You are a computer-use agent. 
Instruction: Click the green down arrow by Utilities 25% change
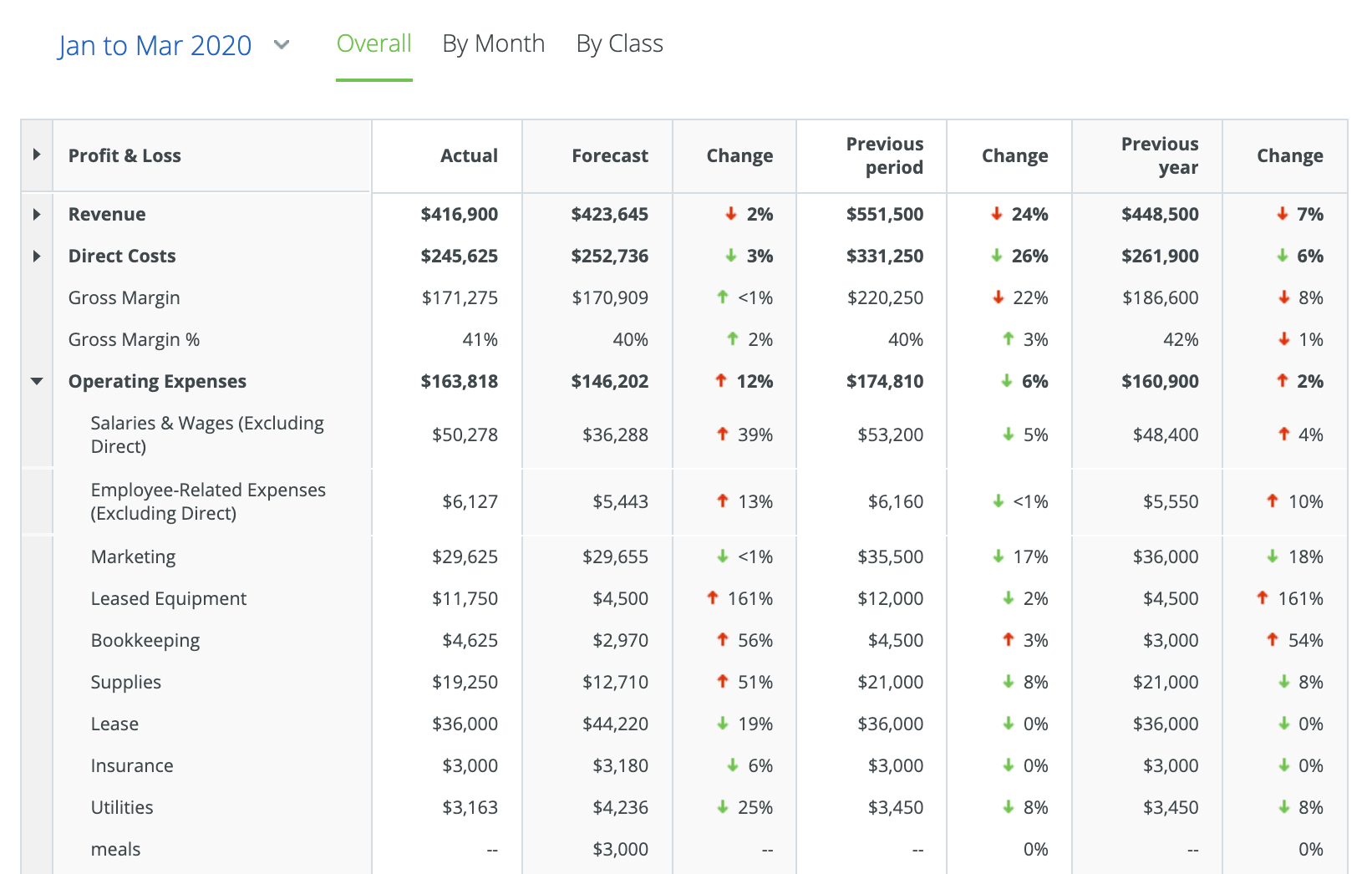(722, 807)
